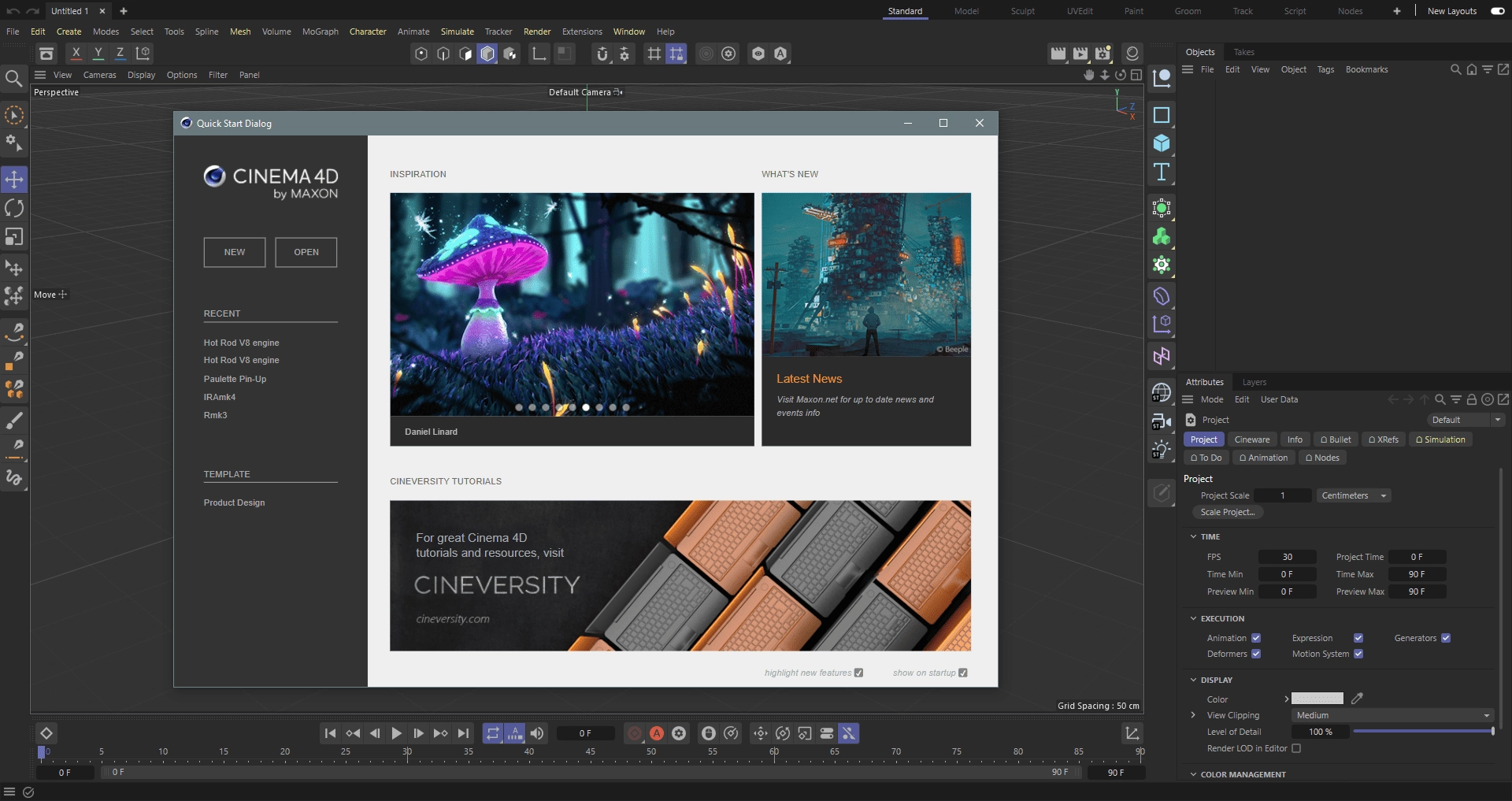Go to start of animation
Screen dimensions: 1512x801
click(330, 733)
